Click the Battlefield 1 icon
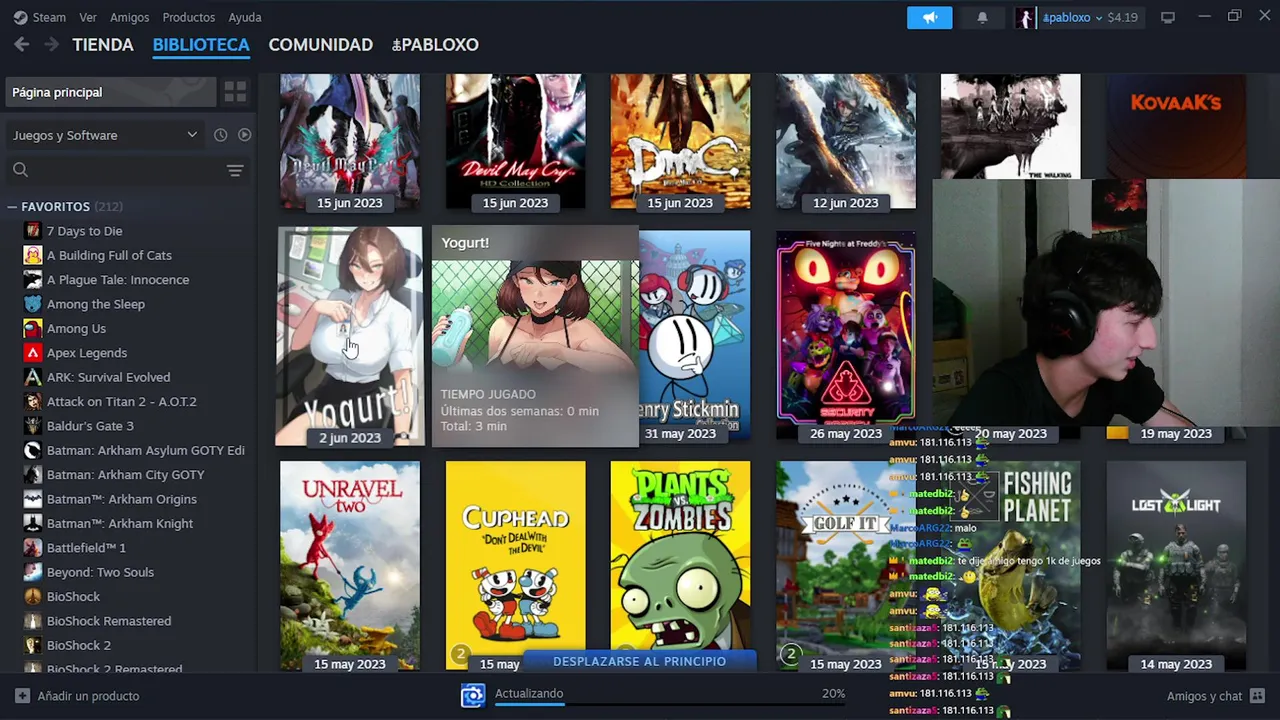Viewport: 1280px width, 720px height. pos(33,548)
